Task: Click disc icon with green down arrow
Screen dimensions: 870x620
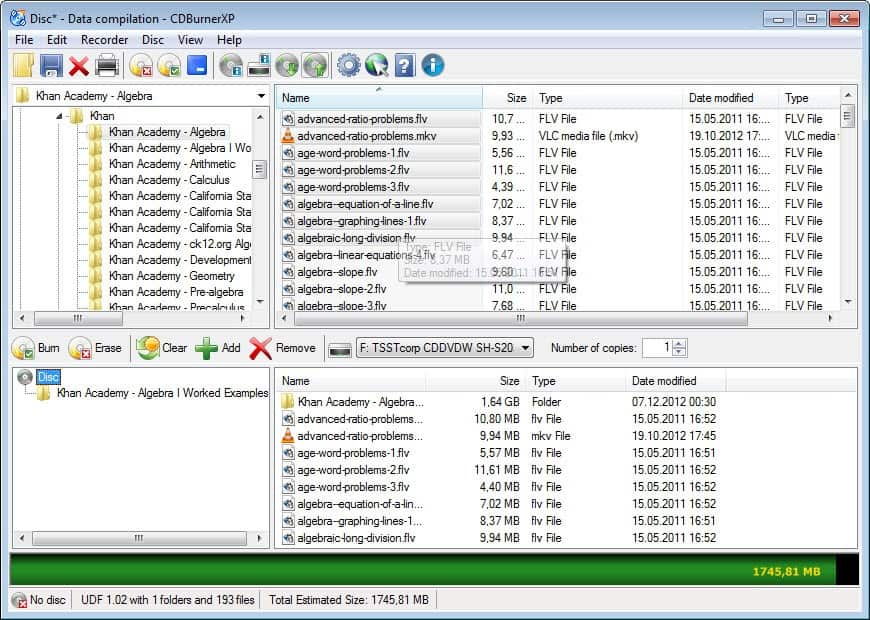Action: pyautogui.click(x=287, y=65)
